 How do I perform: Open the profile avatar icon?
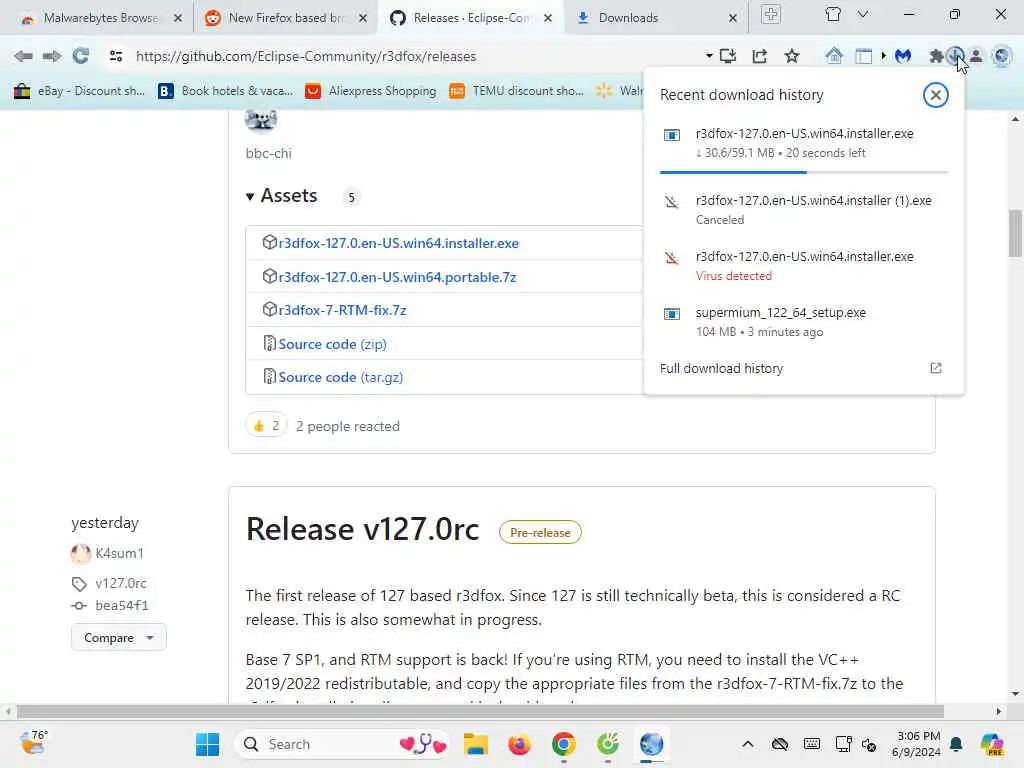tap(976, 56)
